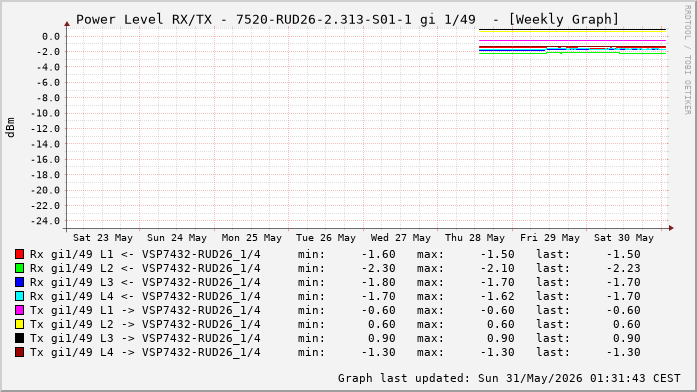Image resolution: width=697 pixels, height=392 pixels.
Task: Click the -24.0 y-axis tick label
Action: point(45,221)
